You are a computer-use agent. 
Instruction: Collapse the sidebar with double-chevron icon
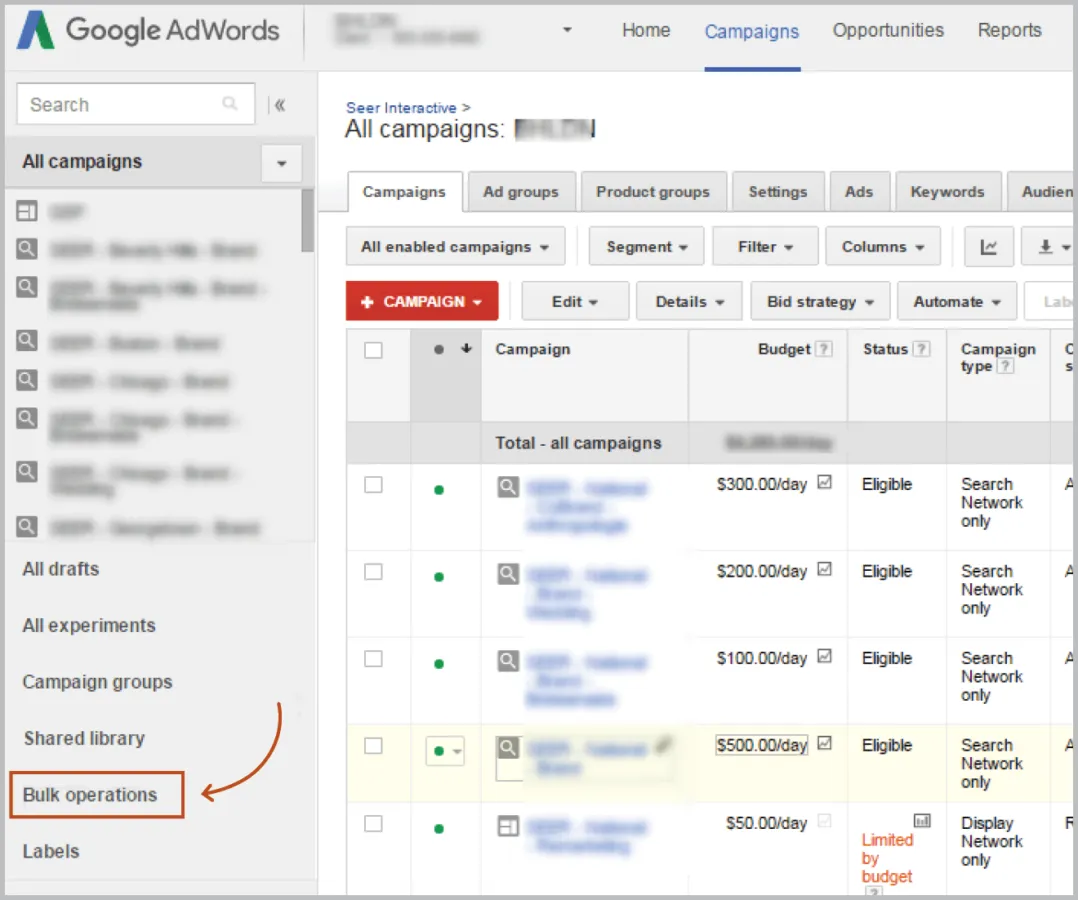(x=280, y=105)
